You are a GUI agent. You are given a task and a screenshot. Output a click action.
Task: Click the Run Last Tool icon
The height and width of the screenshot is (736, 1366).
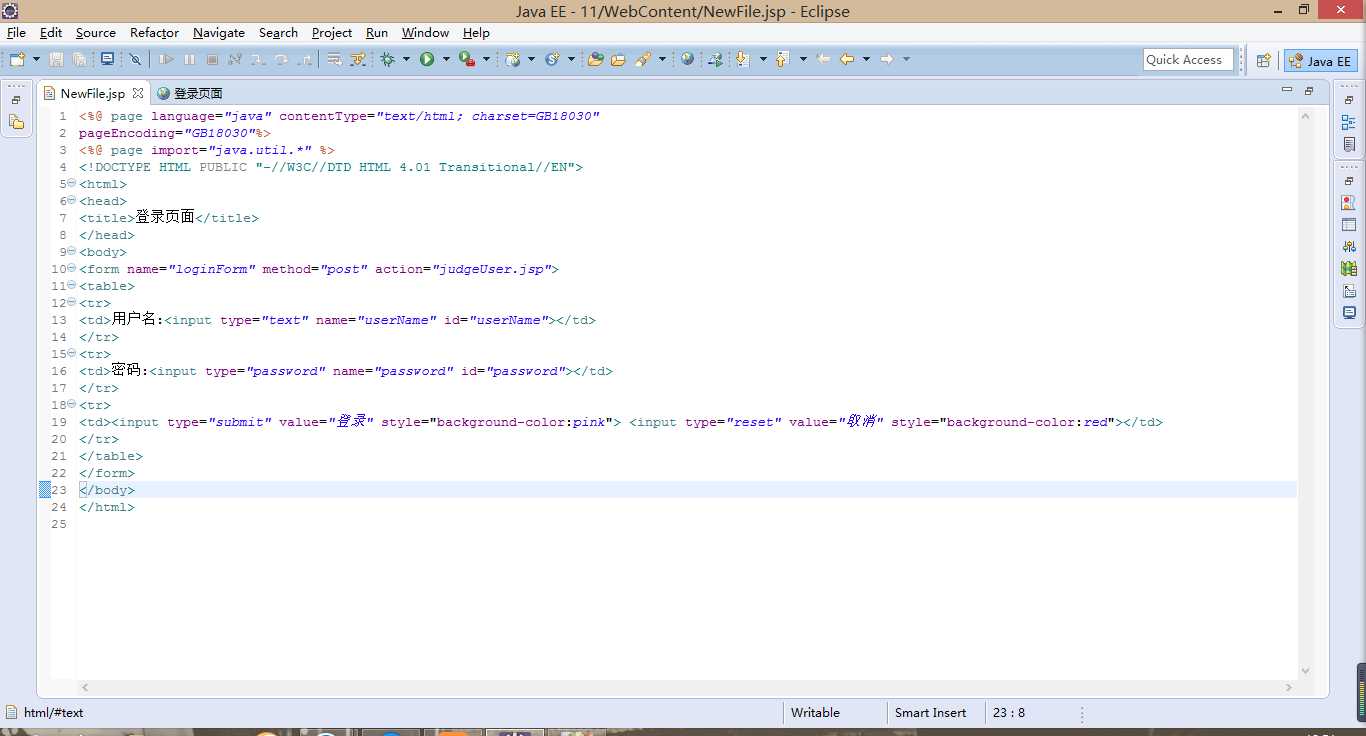467,60
